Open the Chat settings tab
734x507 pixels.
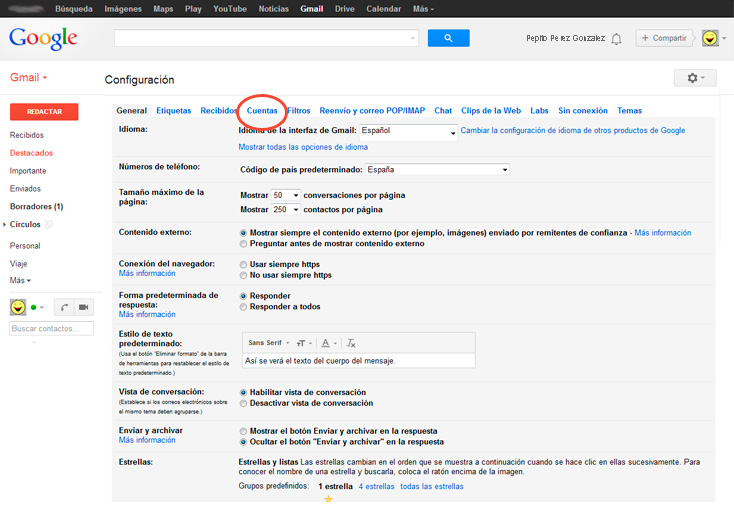[443, 110]
